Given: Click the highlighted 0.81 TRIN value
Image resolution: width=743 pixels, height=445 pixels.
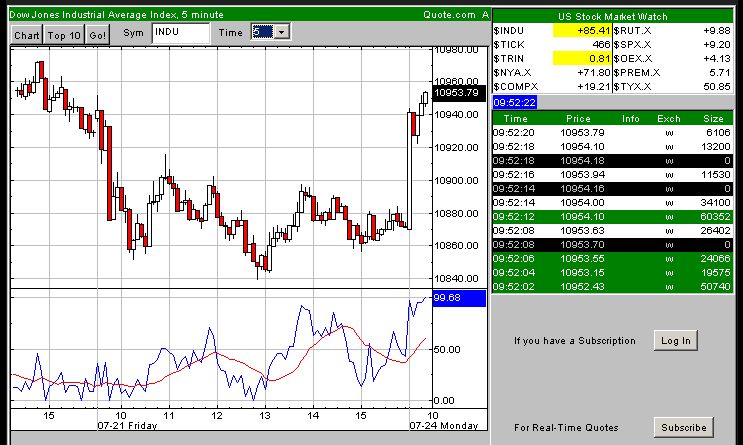Looking at the screenshot, I should tap(582, 59).
